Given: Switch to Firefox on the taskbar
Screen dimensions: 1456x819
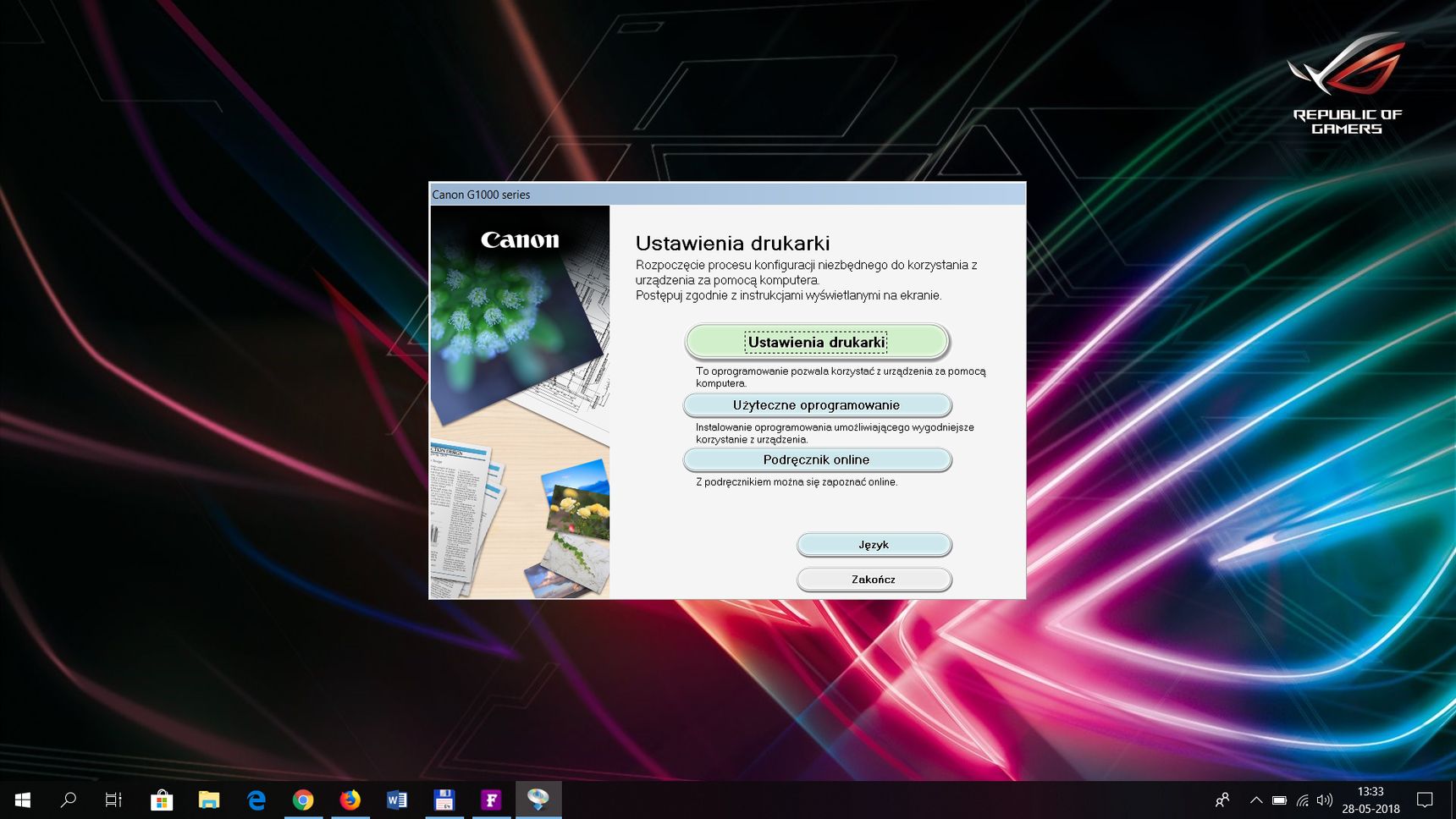Looking at the screenshot, I should [350, 800].
